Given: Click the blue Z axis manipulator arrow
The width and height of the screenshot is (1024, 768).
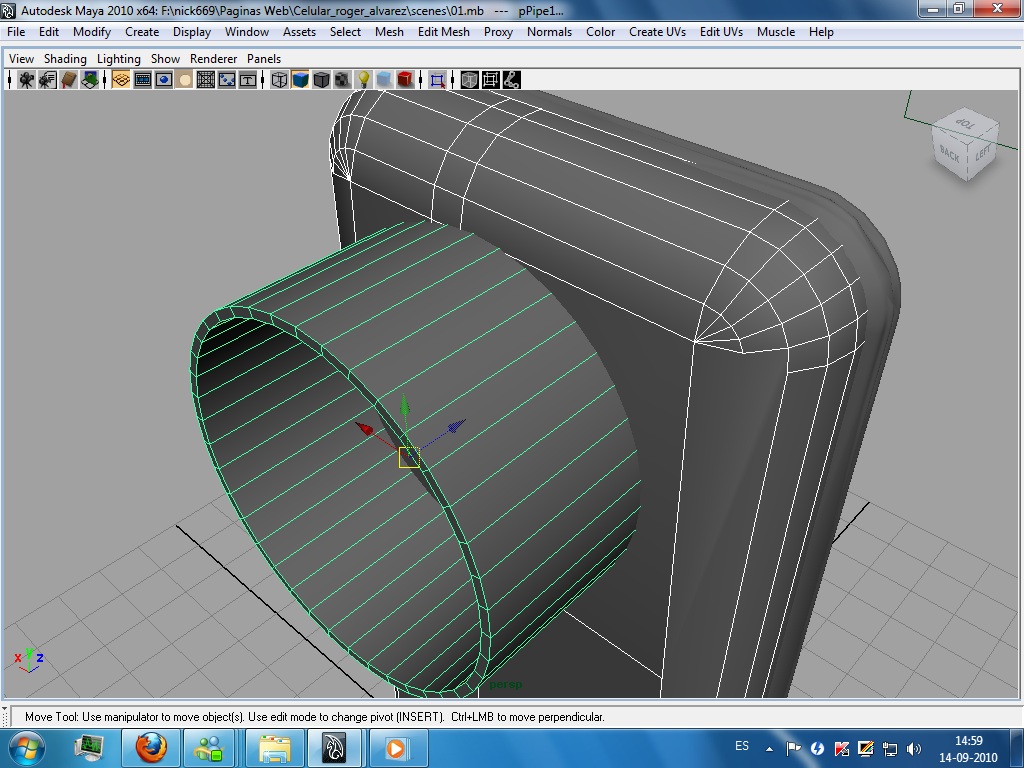Looking at the screenshot, I should pos(456,426).
